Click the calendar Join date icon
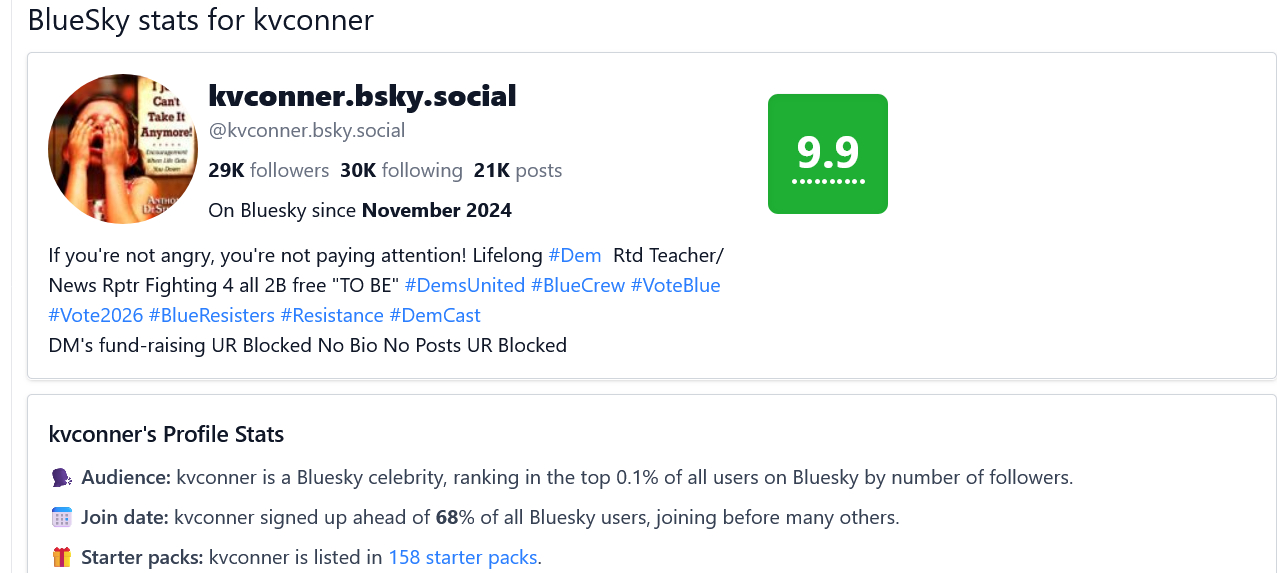Image resolution: width=1277 pixels, height=573 pixels. pos(61,518)
